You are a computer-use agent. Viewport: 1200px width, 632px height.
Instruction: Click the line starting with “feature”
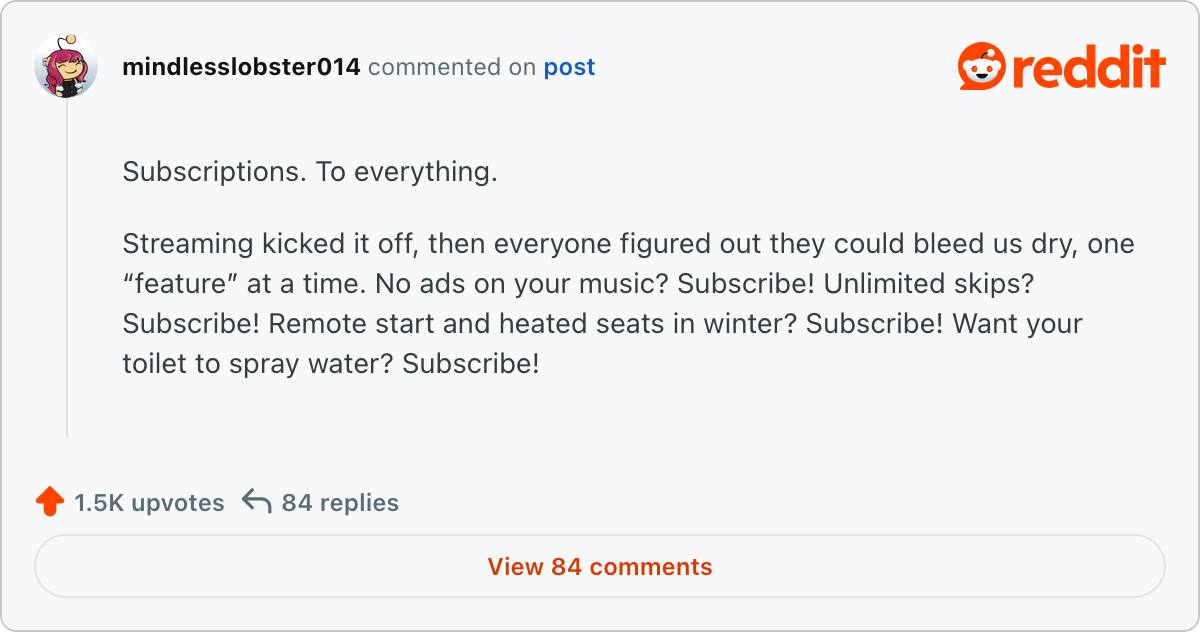click(578, 284)
